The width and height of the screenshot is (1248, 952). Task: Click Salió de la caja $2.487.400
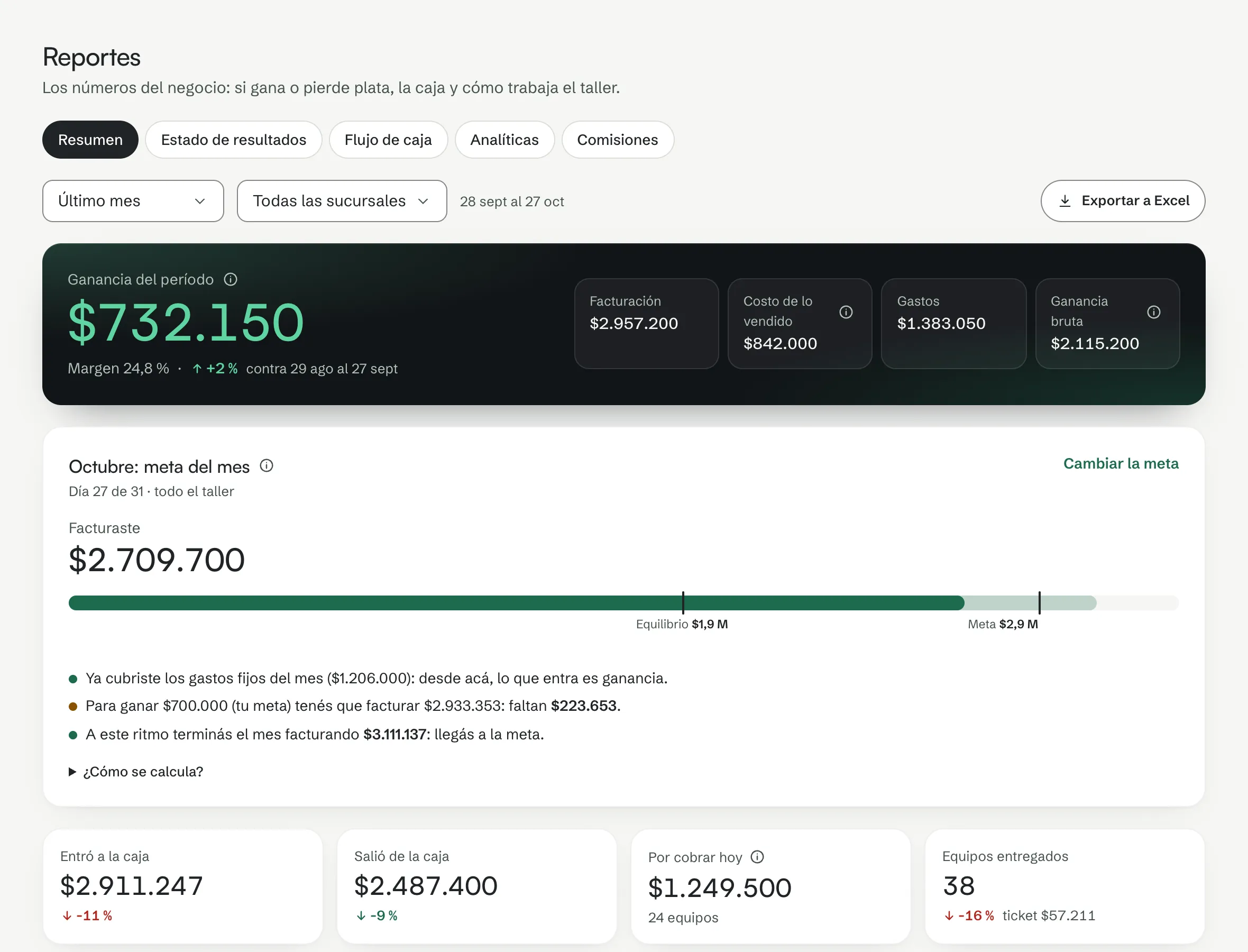[426, 886]
